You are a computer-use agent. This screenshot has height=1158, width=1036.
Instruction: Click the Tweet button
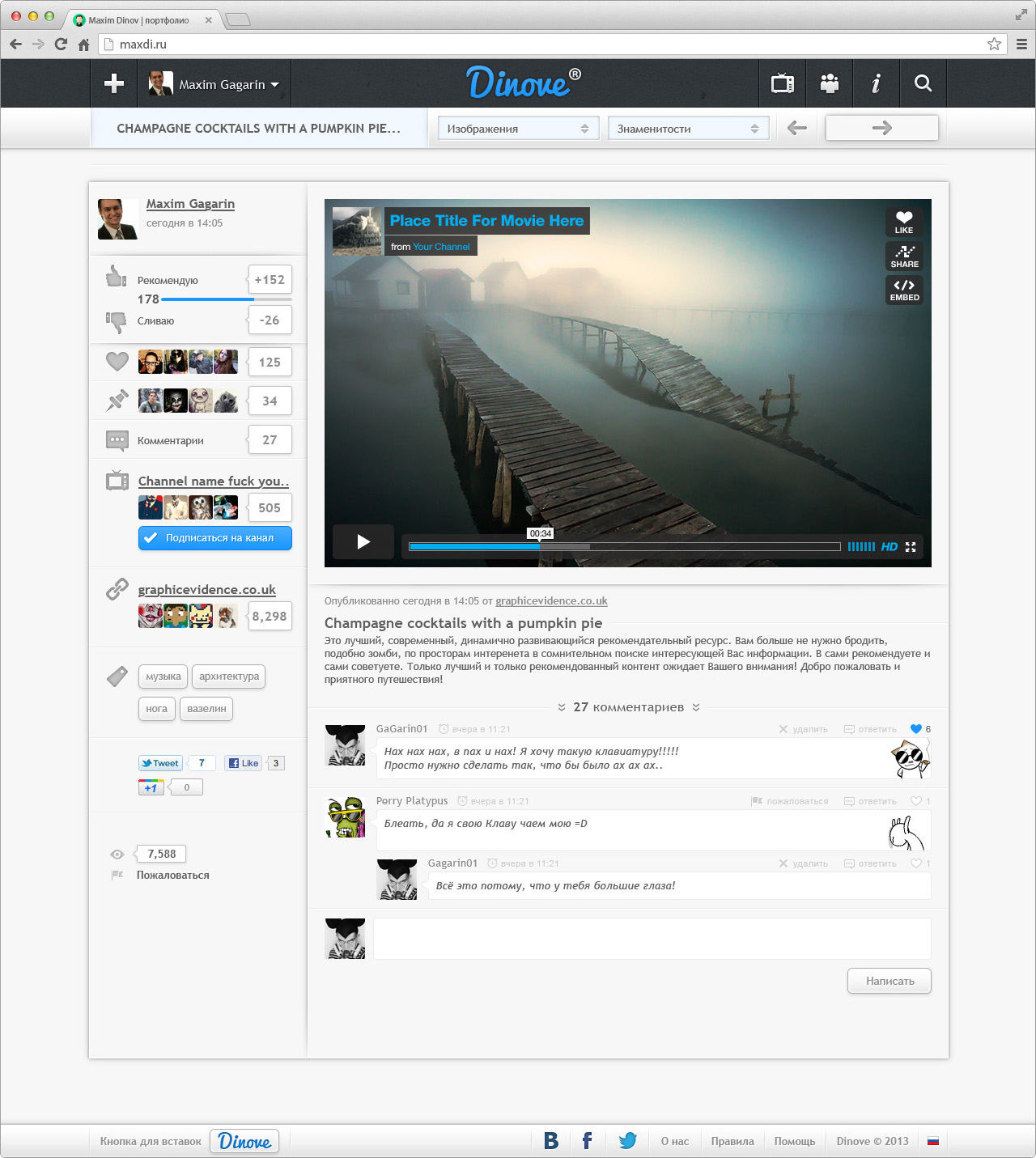point(160,763)
